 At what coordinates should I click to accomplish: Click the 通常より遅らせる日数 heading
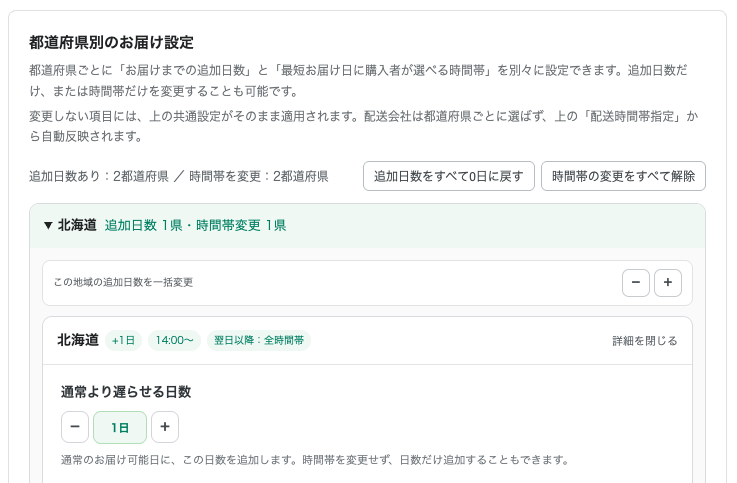(x=126, y=392)
